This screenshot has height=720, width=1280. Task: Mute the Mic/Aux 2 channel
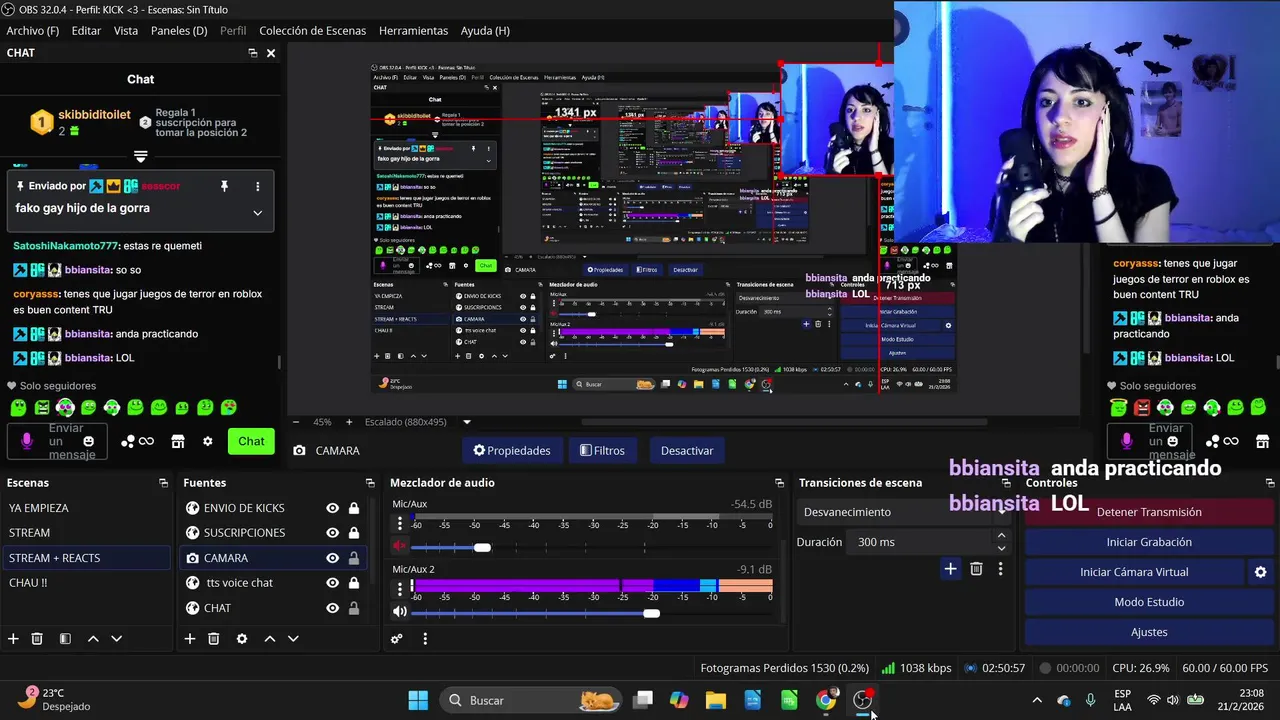(x=400, y=612)
